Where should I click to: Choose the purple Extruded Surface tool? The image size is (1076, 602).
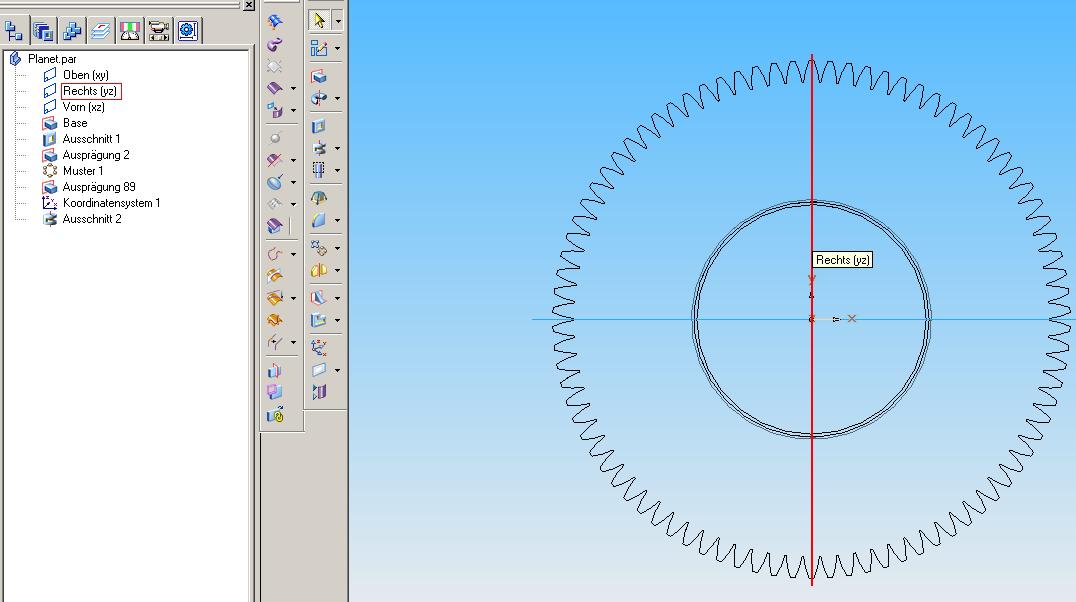click(275, 88)
